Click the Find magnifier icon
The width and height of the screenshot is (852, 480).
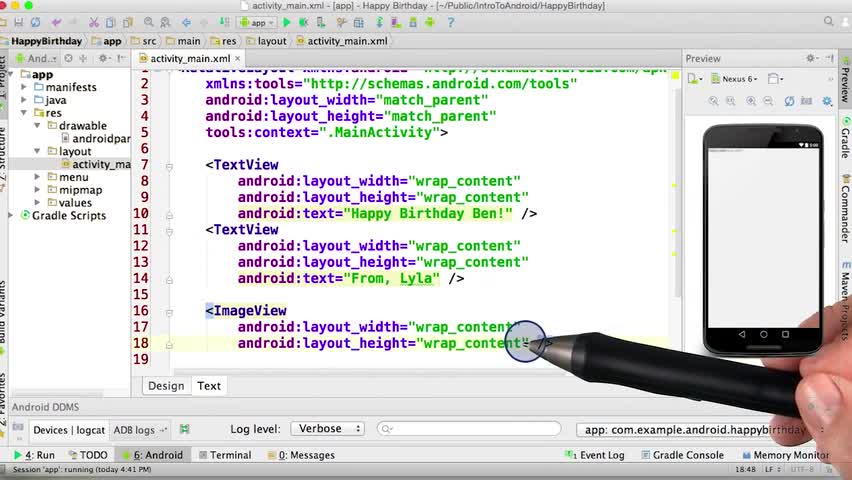click(x=148, y=22)
